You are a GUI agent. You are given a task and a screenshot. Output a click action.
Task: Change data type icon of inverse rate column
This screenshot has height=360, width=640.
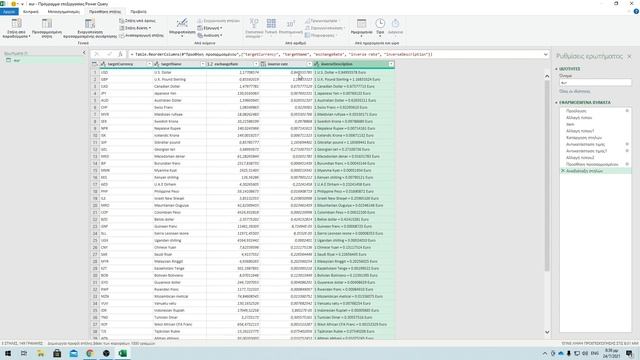(263, 64)
